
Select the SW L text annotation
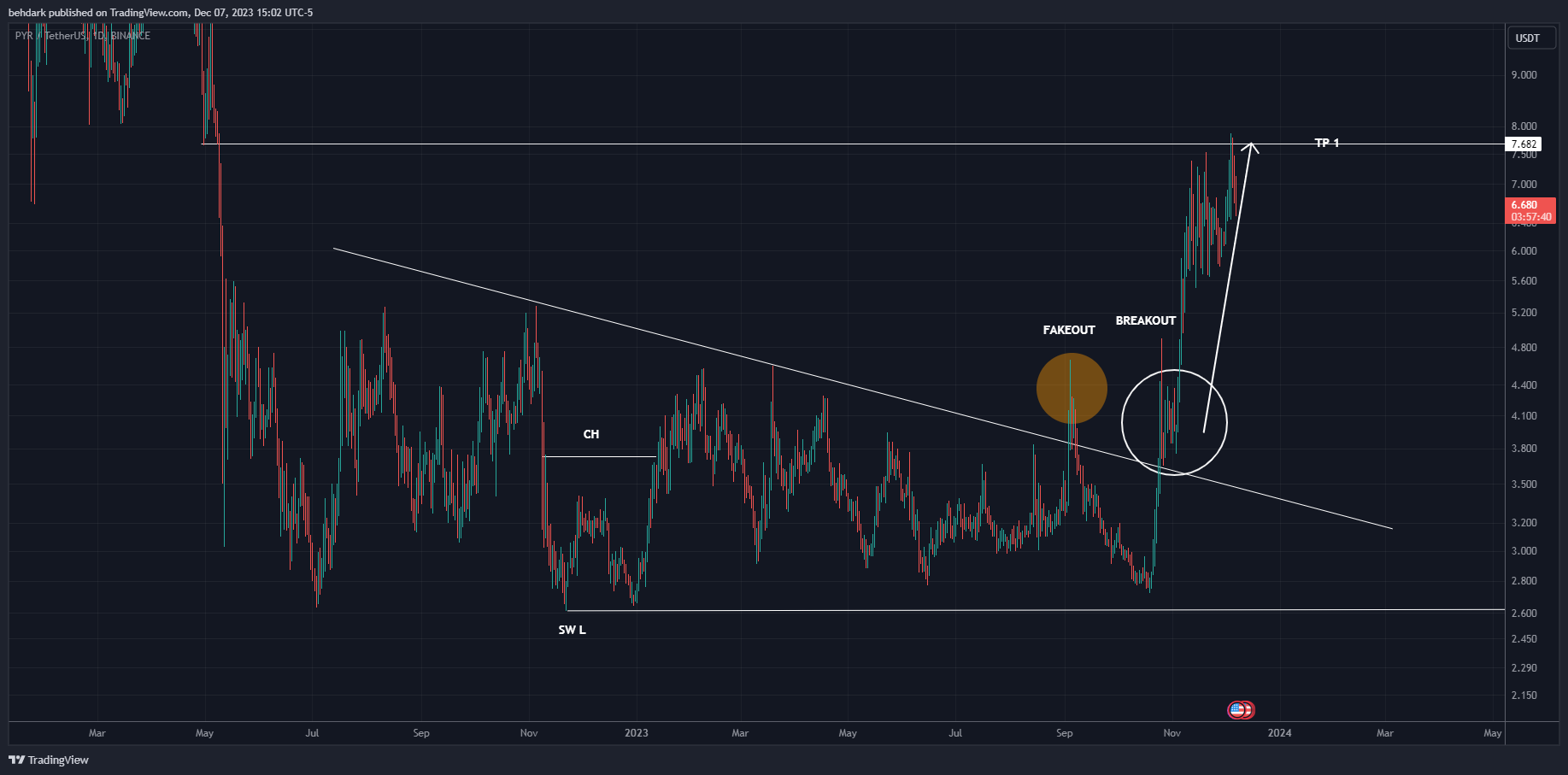point(573,630)
